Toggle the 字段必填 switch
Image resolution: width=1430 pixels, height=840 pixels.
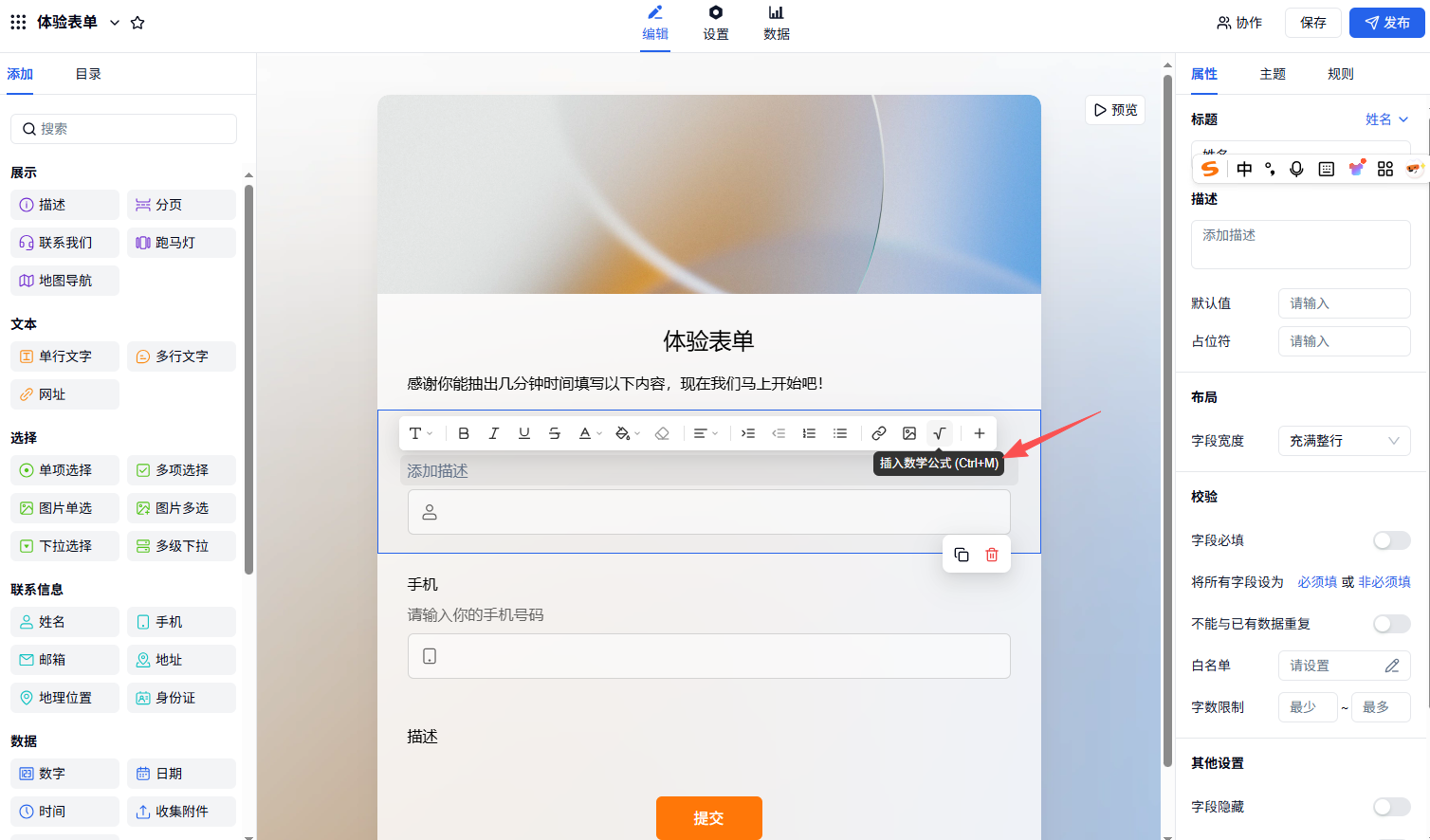(x=1391, y=540)
